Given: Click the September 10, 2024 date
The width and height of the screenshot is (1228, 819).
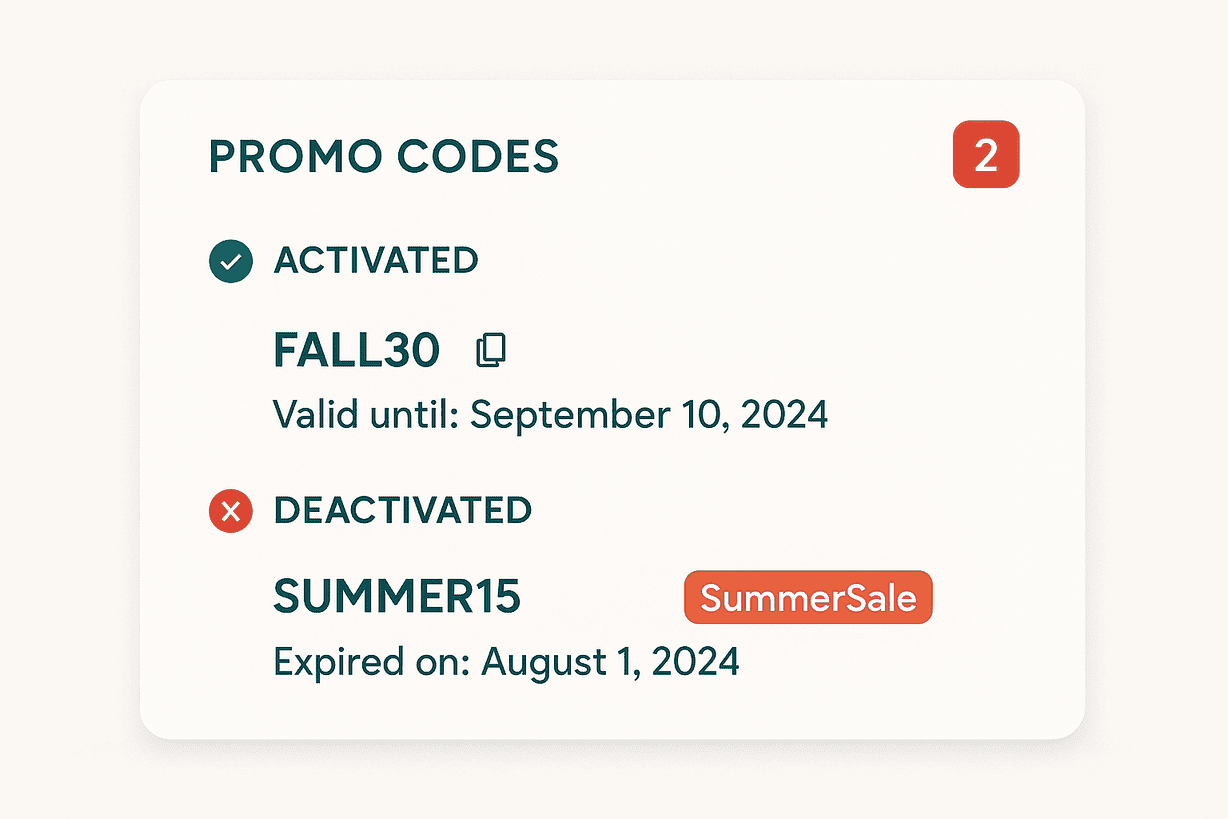Looking at the screenshot, I should 649,414.
